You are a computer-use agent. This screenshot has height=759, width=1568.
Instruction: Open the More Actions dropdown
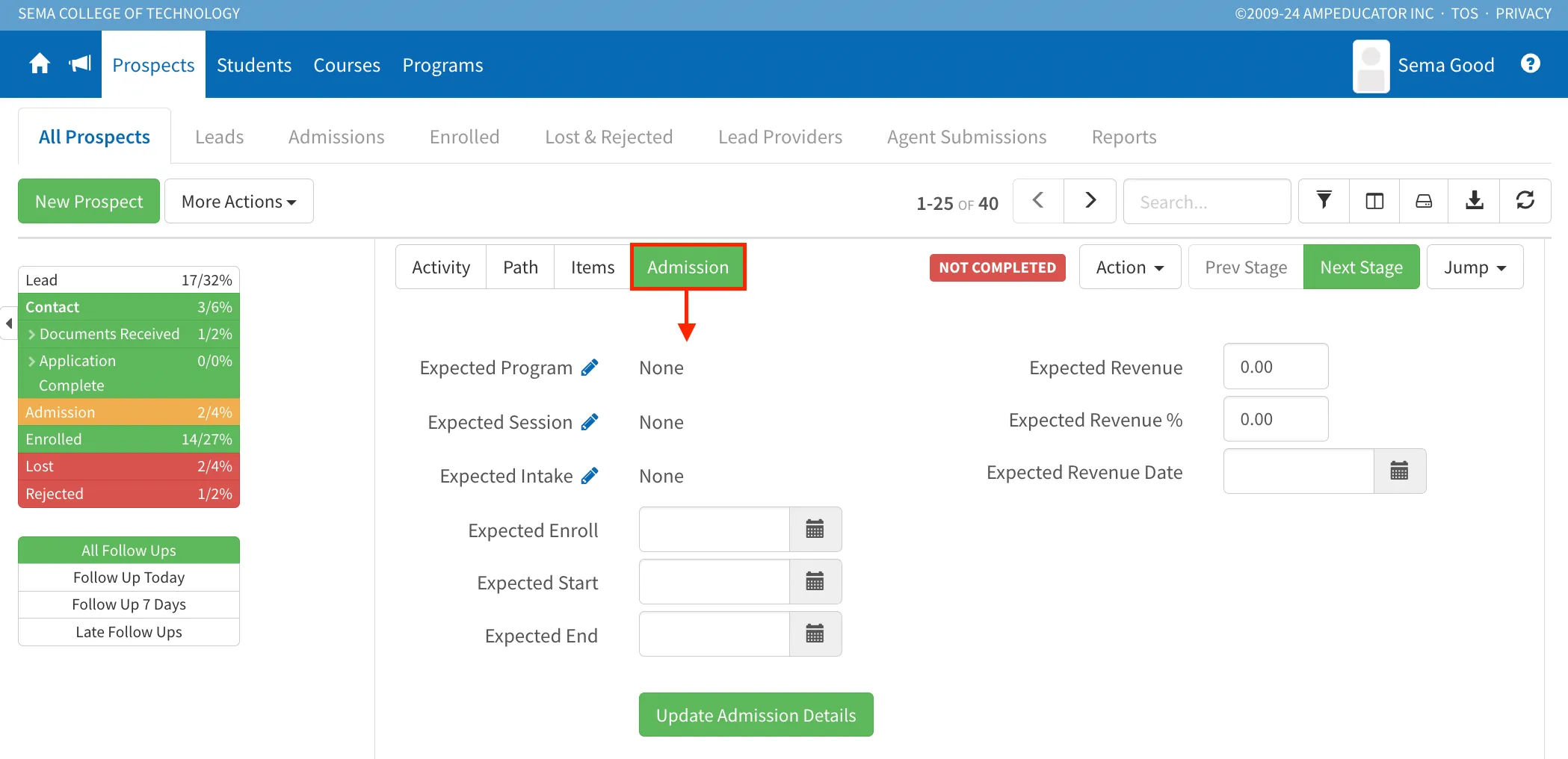(x=239, y=201)
